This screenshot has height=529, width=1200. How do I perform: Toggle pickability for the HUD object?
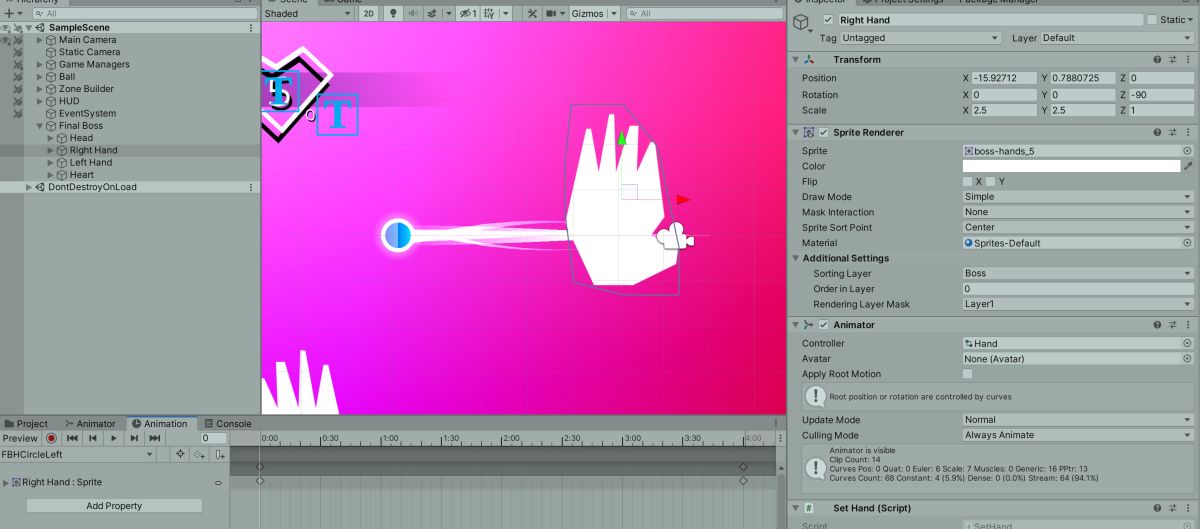pyautogui.click(x=17, y=101)
